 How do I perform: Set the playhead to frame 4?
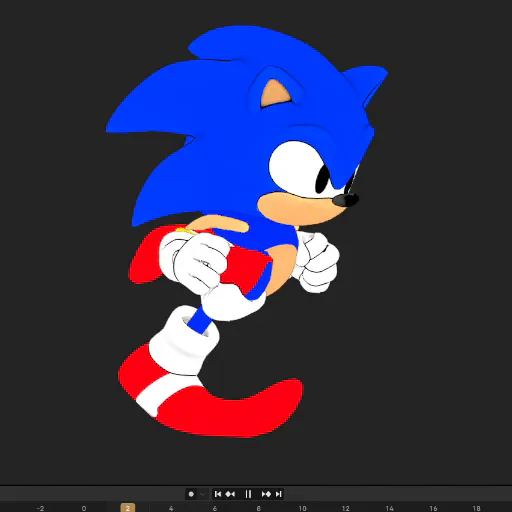coord(171,508)
